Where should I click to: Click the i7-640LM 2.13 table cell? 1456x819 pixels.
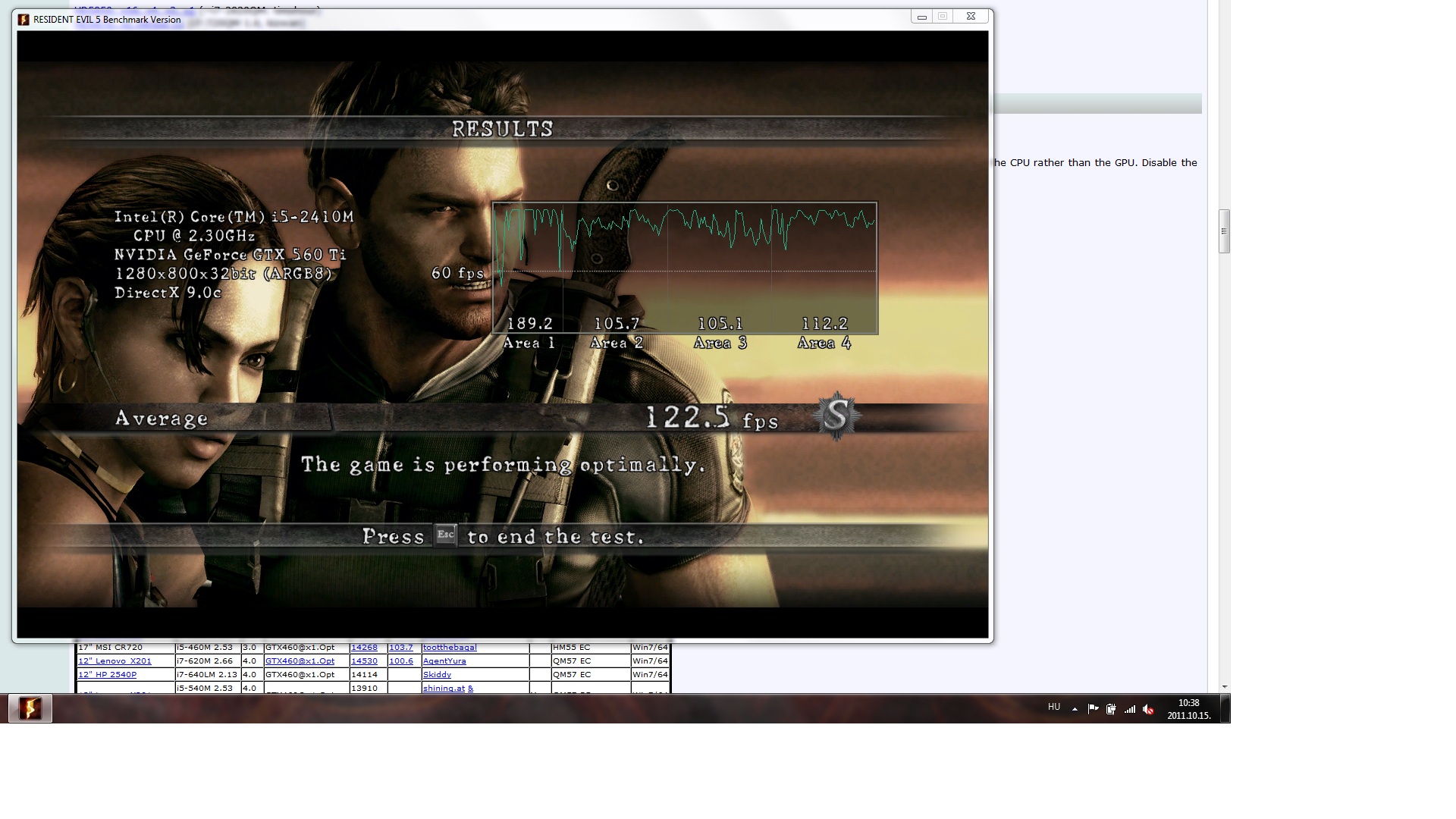pyautogui.click(x=208, y=675)
